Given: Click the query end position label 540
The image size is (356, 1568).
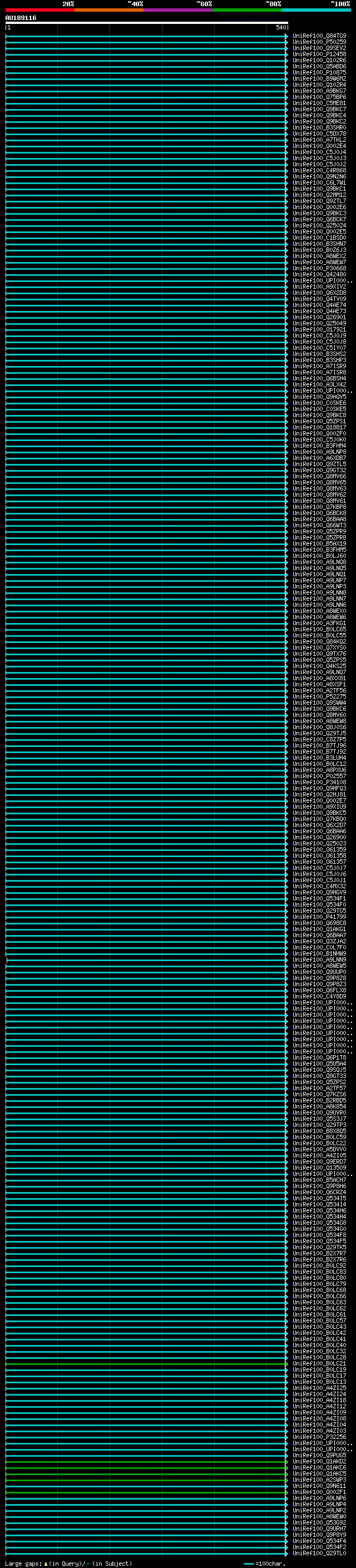Looking at the screenshot, I should pos(280,27).
